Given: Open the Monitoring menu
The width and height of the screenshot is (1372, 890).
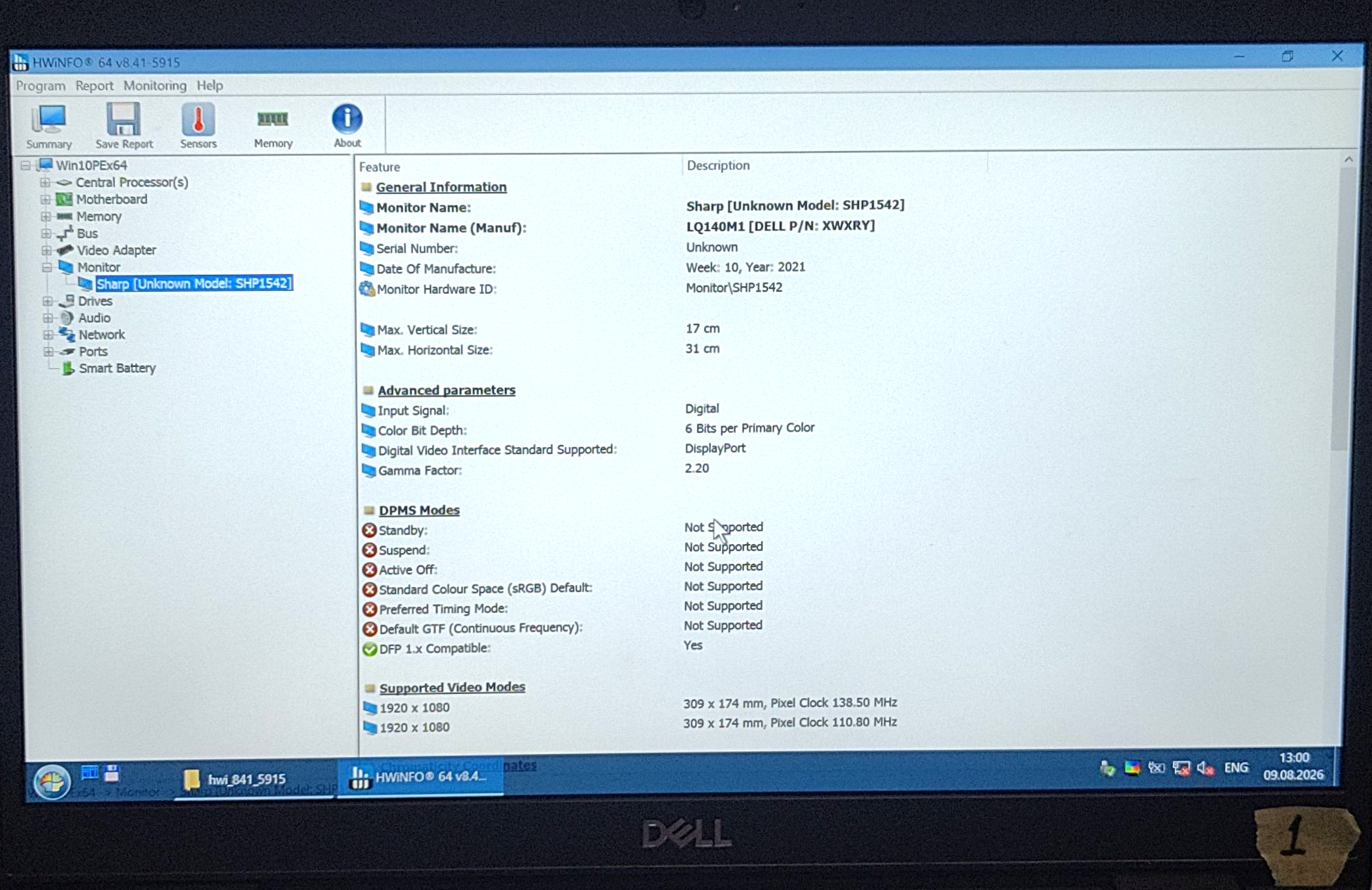Looking at the screenshot, I should (x=155, y=86).
